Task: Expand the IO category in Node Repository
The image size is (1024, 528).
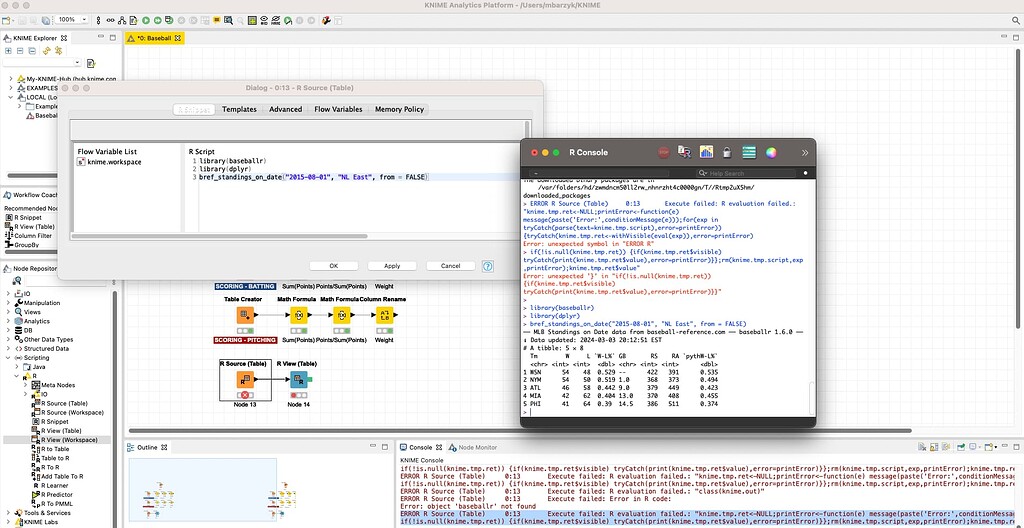Action: 8,294
